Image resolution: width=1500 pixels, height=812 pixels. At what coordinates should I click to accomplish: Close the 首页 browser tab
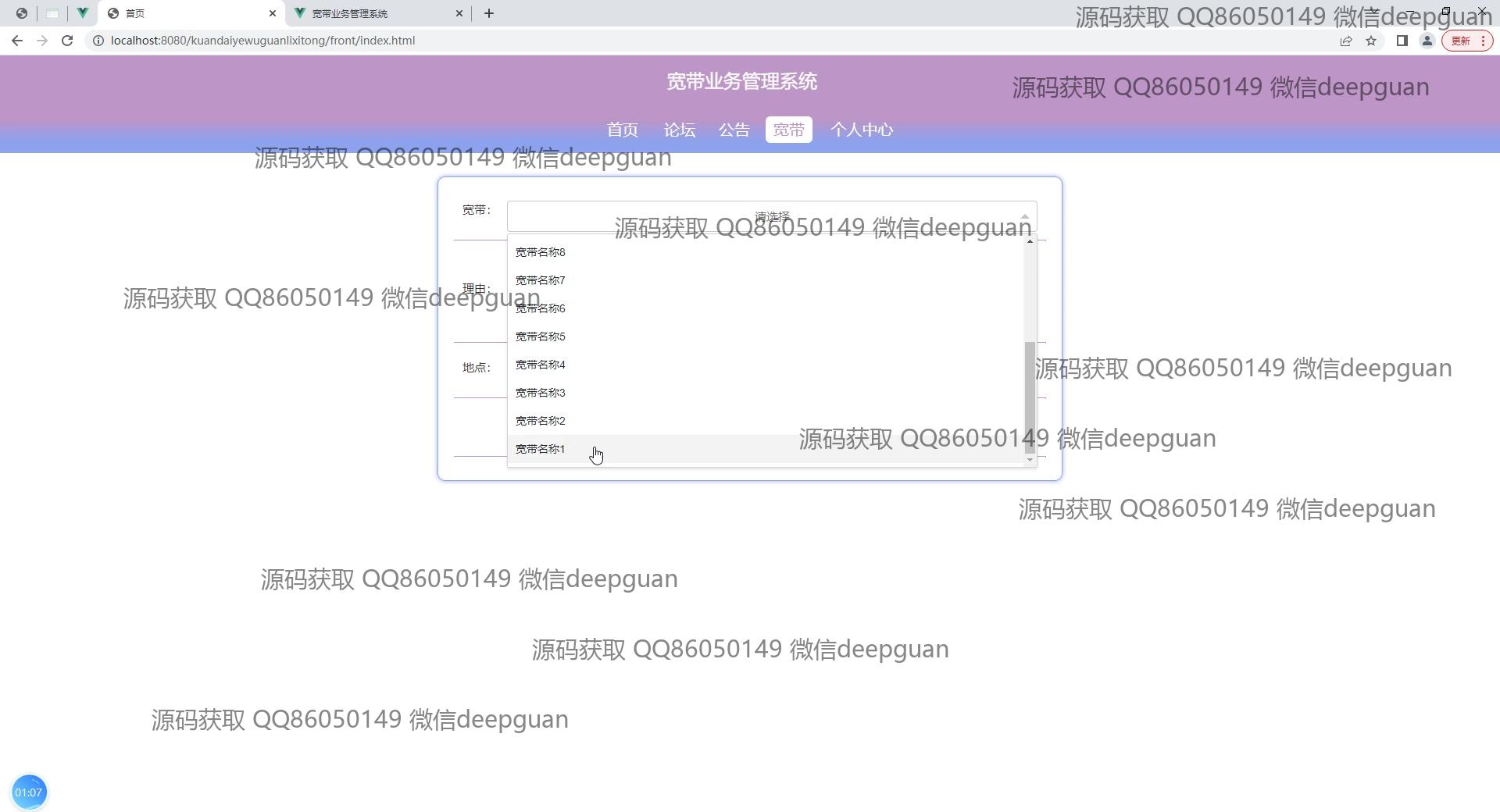point(273,13)
